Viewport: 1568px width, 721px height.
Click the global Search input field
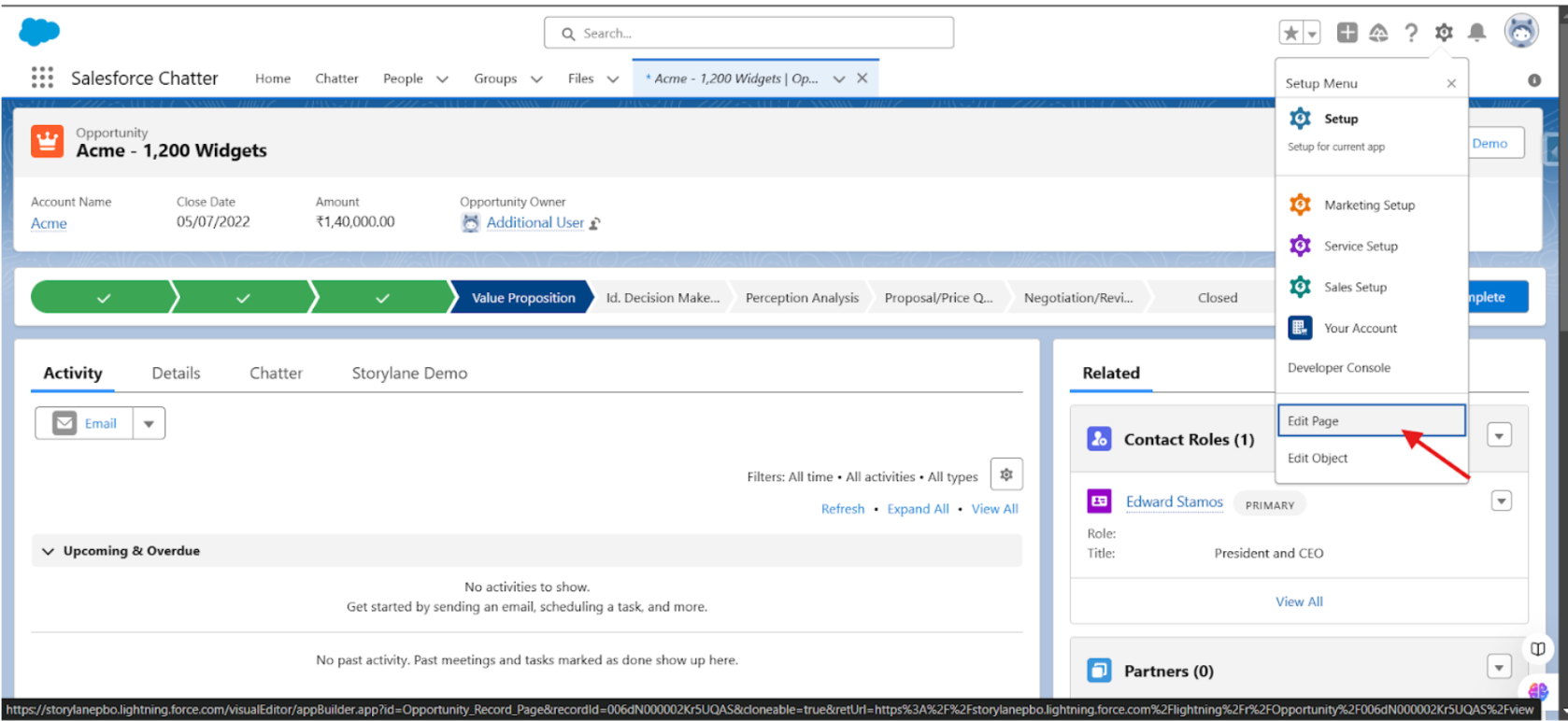(x=748, y=34)
